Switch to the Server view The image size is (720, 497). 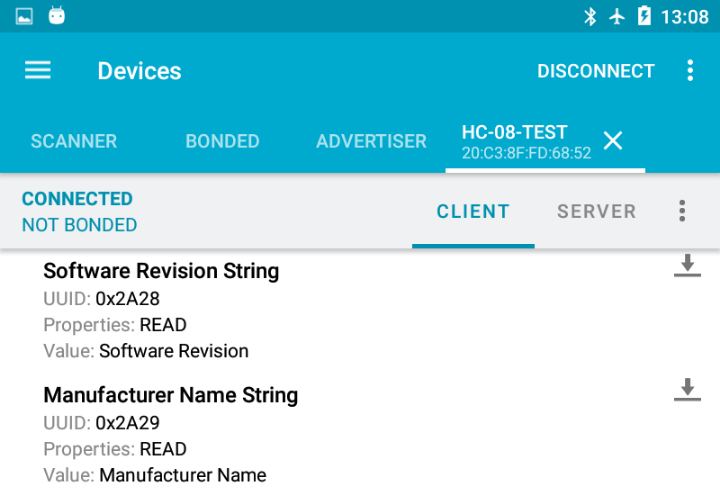click(x=597, y=211)
